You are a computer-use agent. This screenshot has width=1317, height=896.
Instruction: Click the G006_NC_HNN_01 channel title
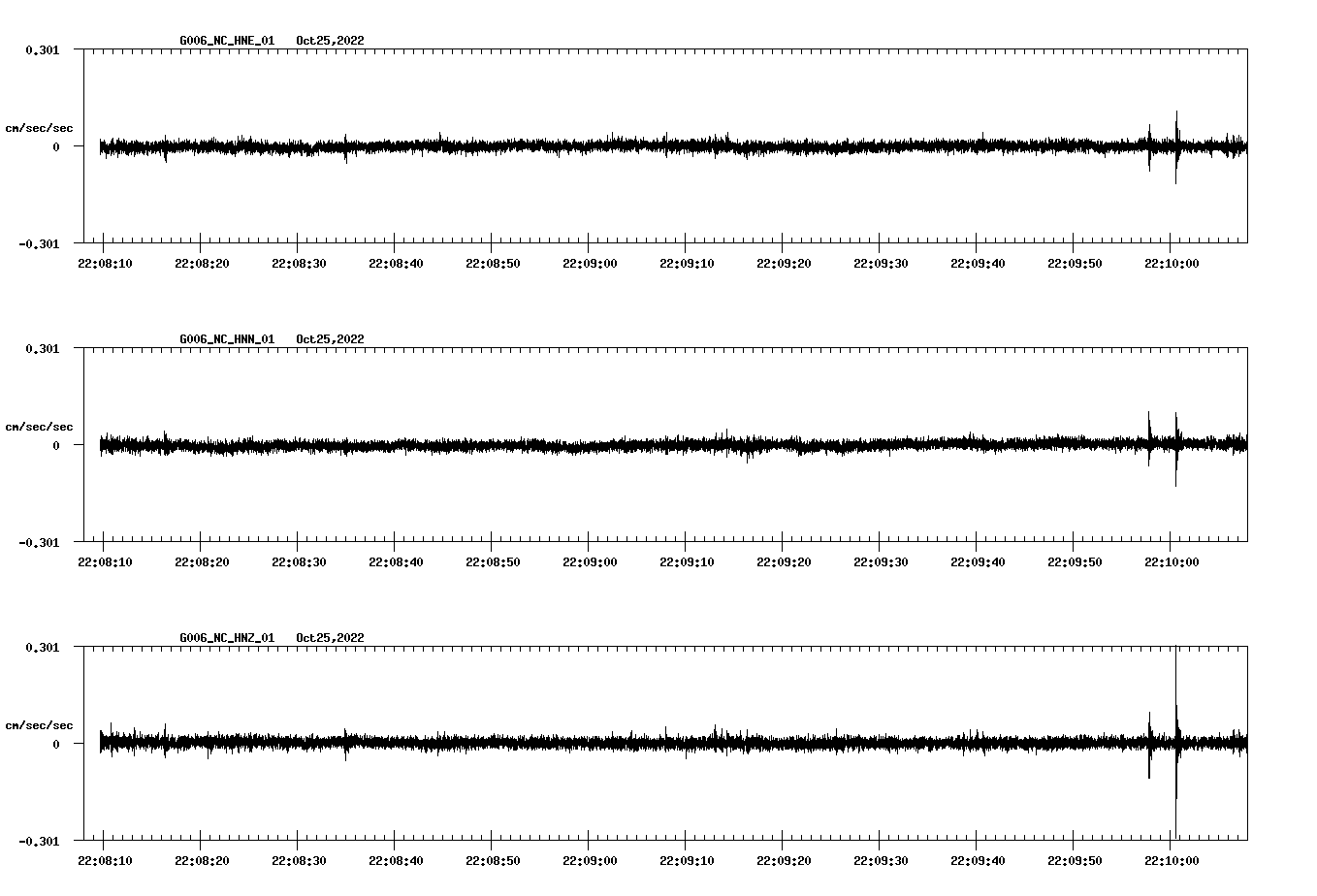(227, 339)
